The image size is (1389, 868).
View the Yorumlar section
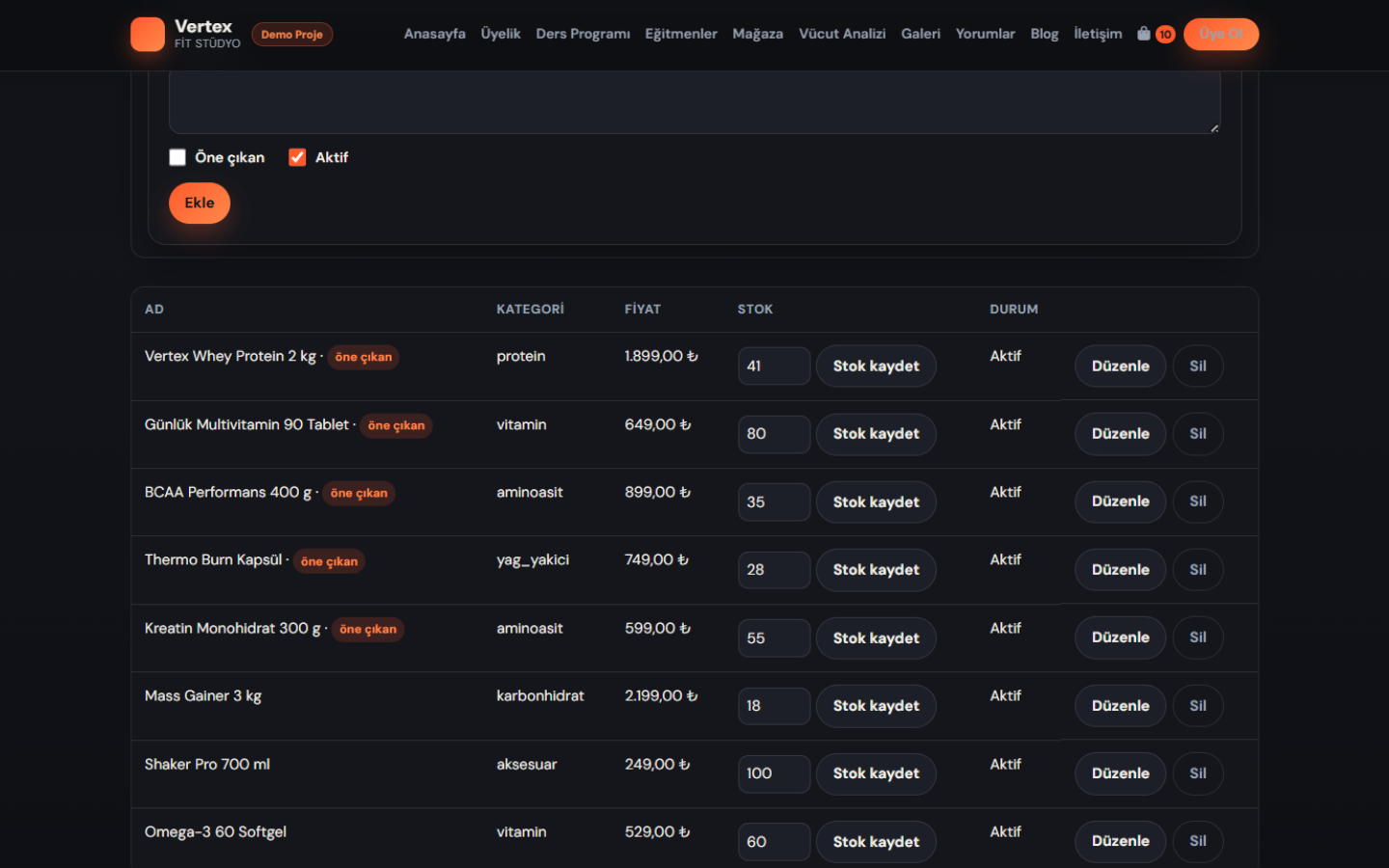coord(985,34)
